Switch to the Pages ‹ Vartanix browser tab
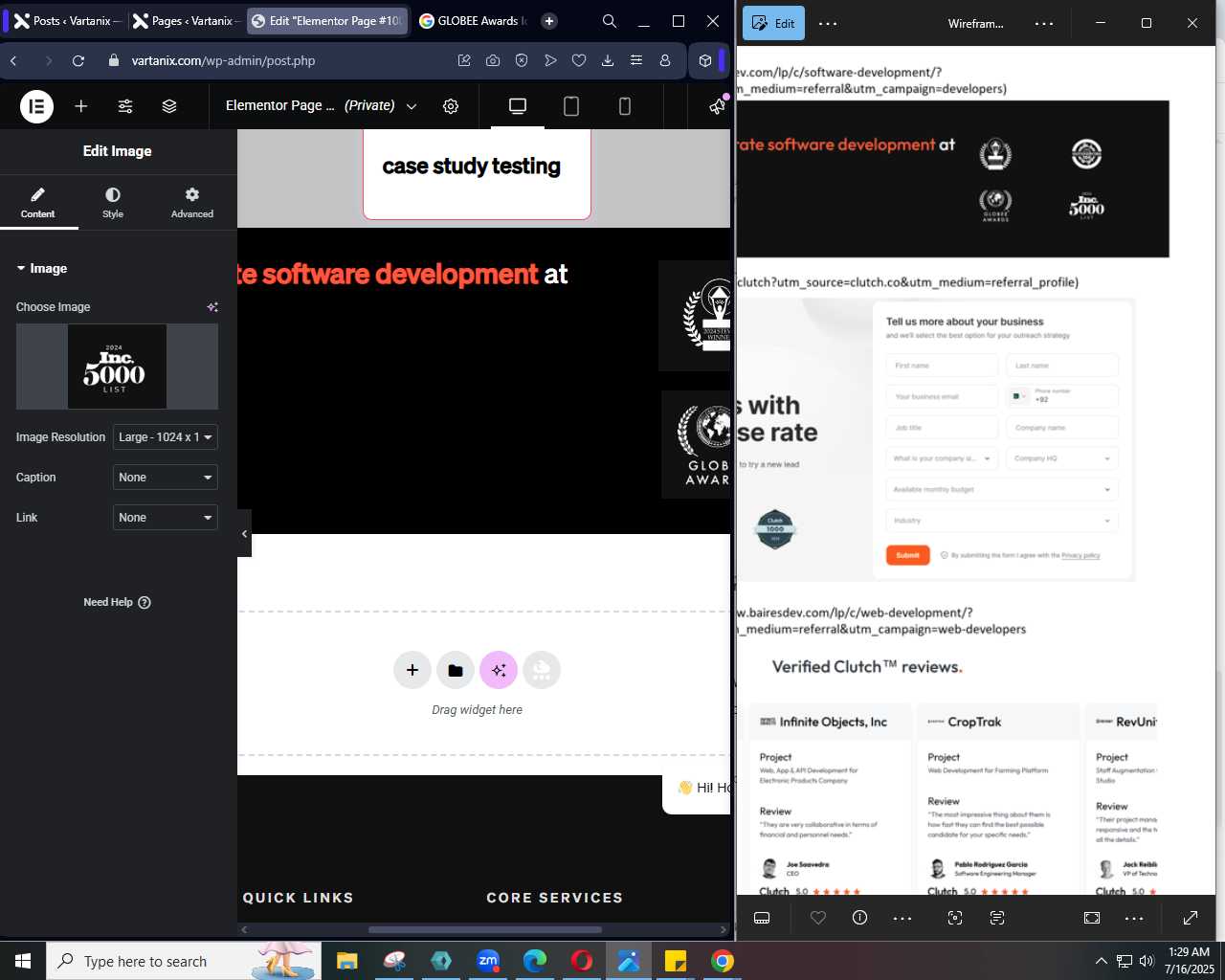 [186, 20]
